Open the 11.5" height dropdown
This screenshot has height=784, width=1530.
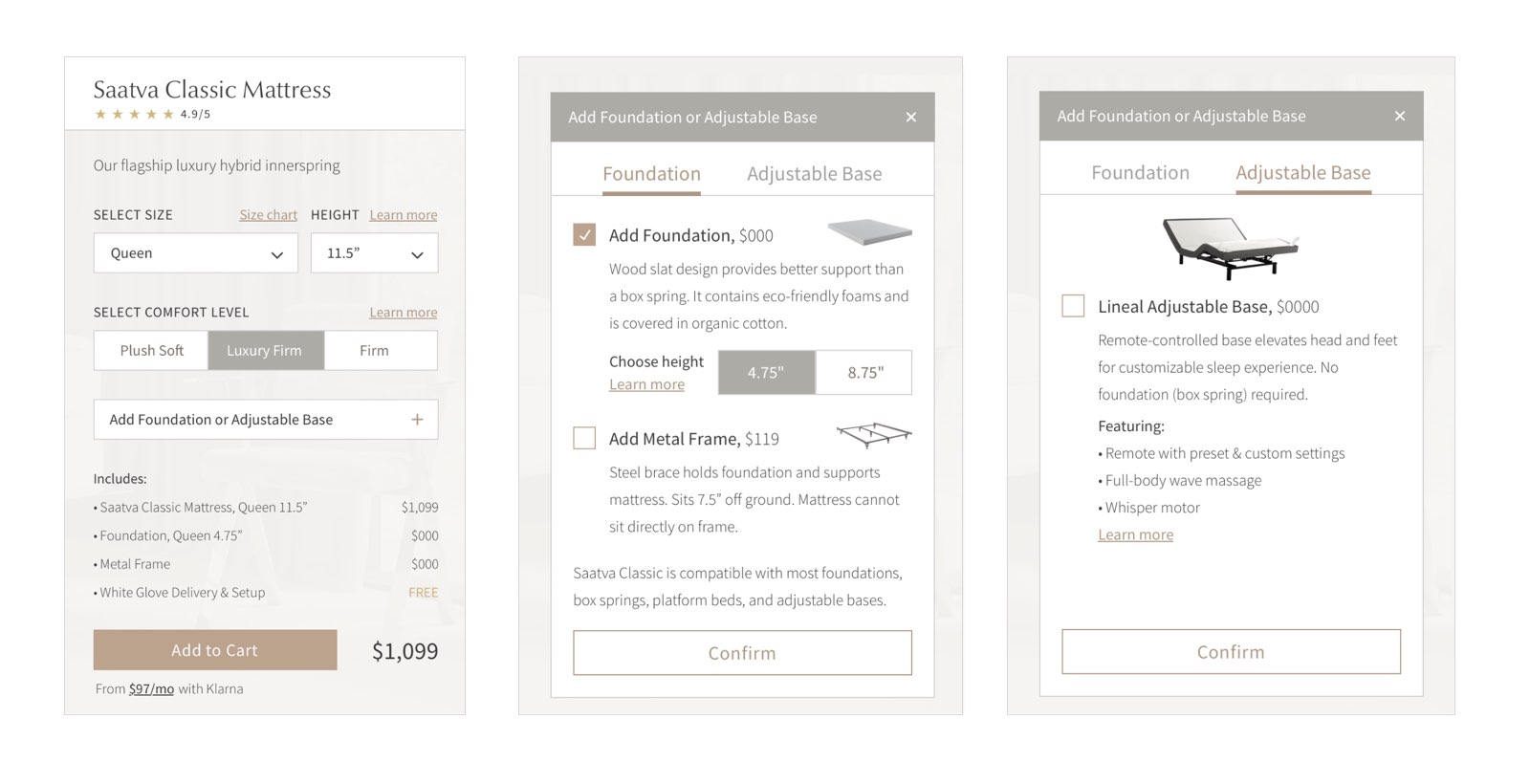coord(374,253)
